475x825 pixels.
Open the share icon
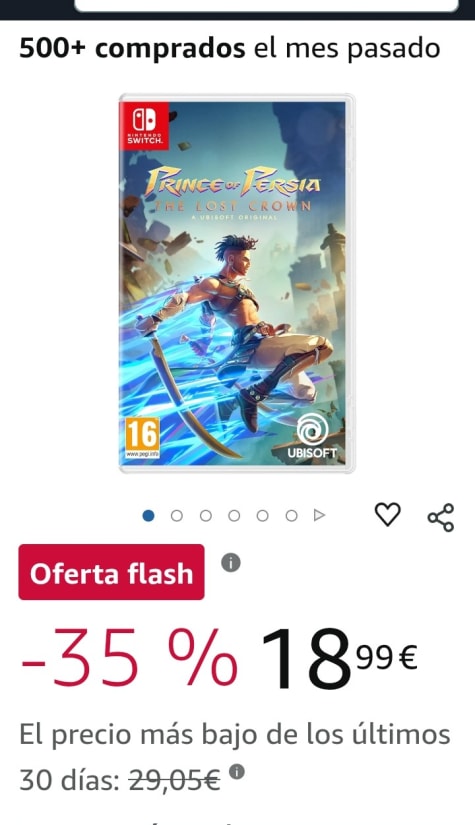(441, 517)
